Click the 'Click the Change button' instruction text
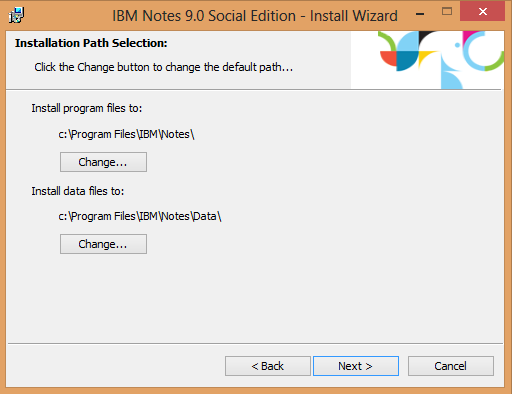The height and width of the screenshot is (394, 512). click(x=164, y=67)
